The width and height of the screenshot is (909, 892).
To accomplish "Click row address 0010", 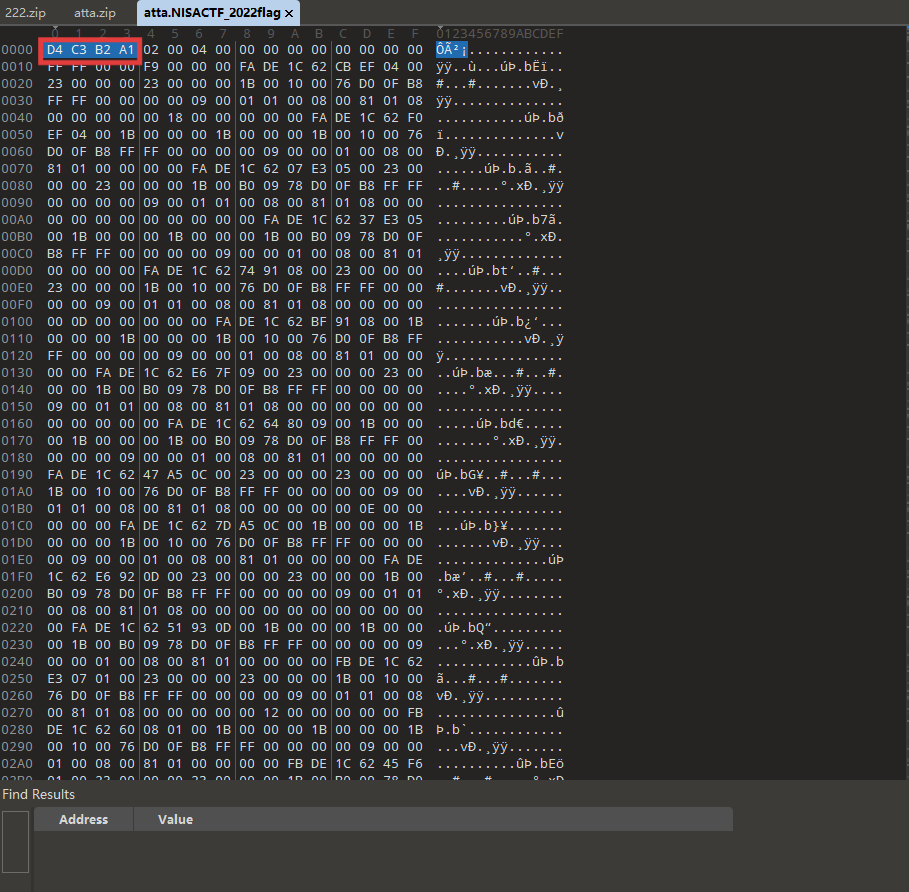I will [x=16, y=66].
